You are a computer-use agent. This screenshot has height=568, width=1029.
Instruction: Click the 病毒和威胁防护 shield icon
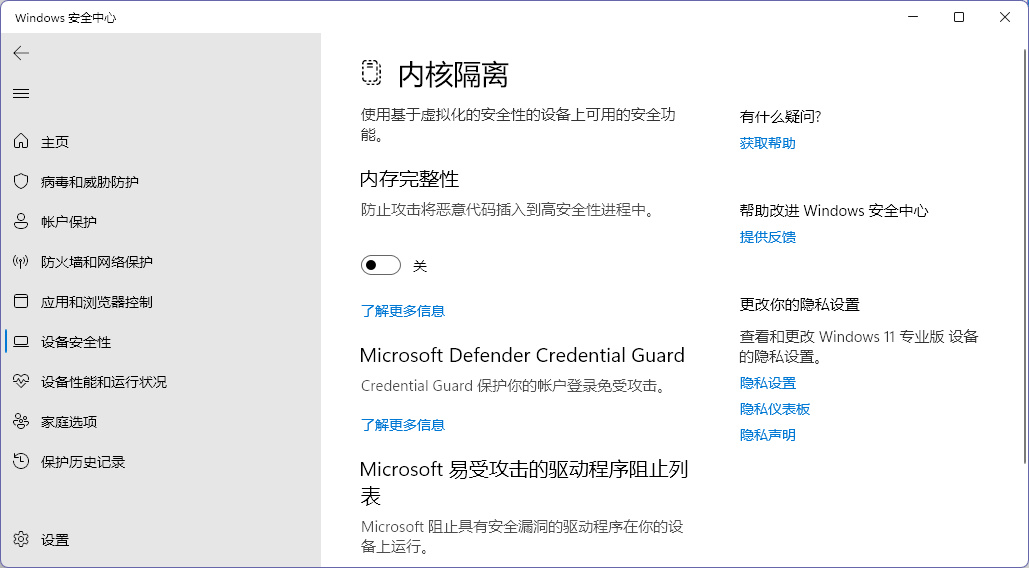[x=21, y=182]
